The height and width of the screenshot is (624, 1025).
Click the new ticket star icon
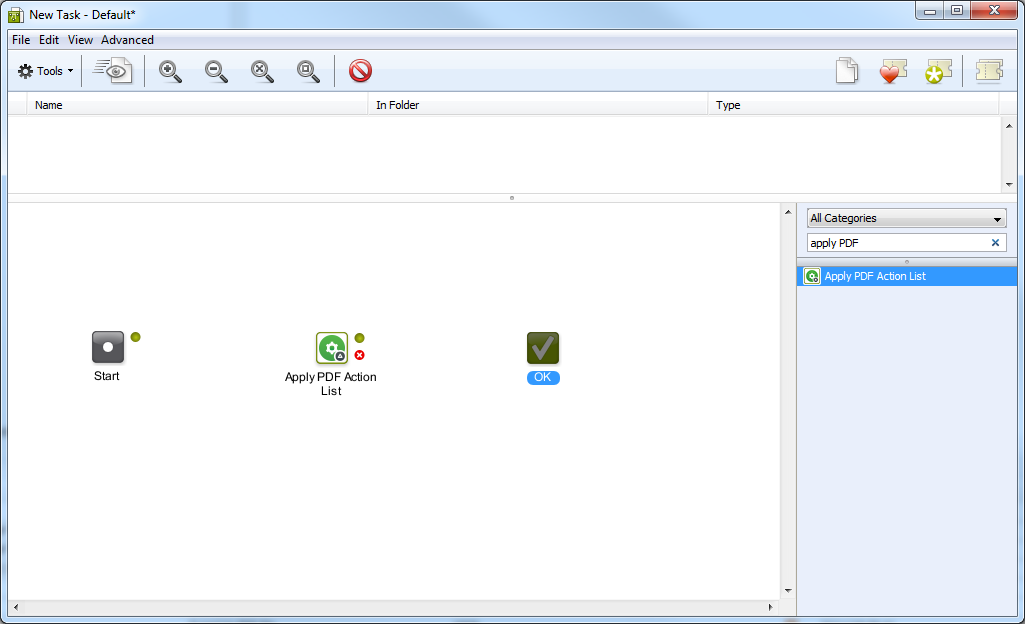(x=938, y=71)
